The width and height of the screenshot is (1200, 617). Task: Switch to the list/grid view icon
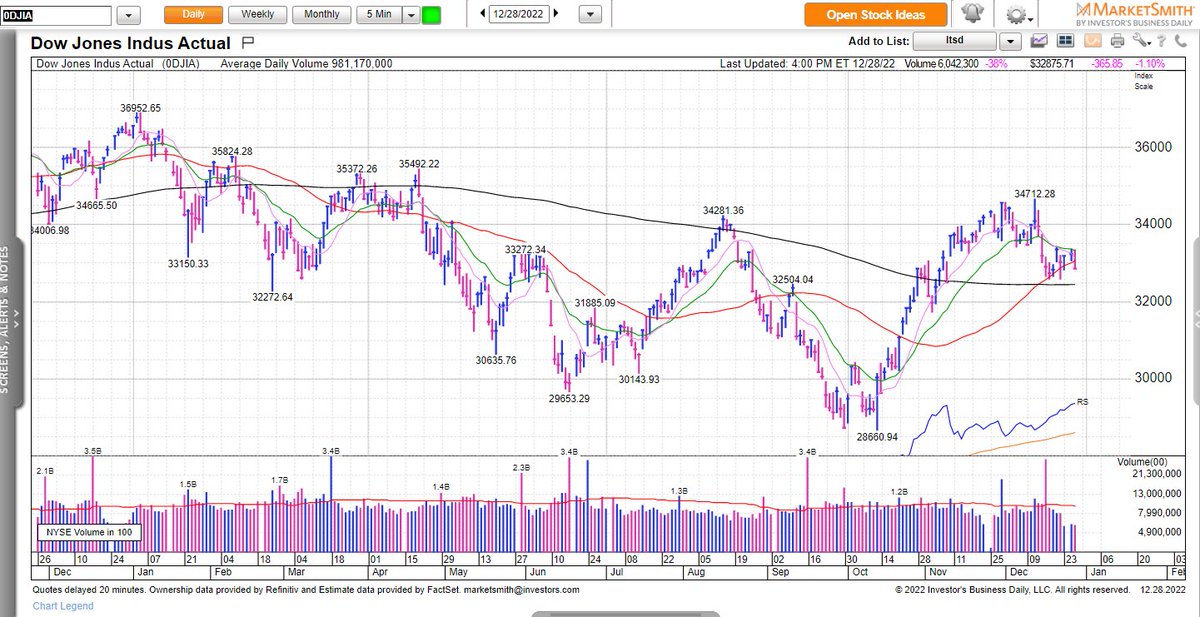(1065, 41)
